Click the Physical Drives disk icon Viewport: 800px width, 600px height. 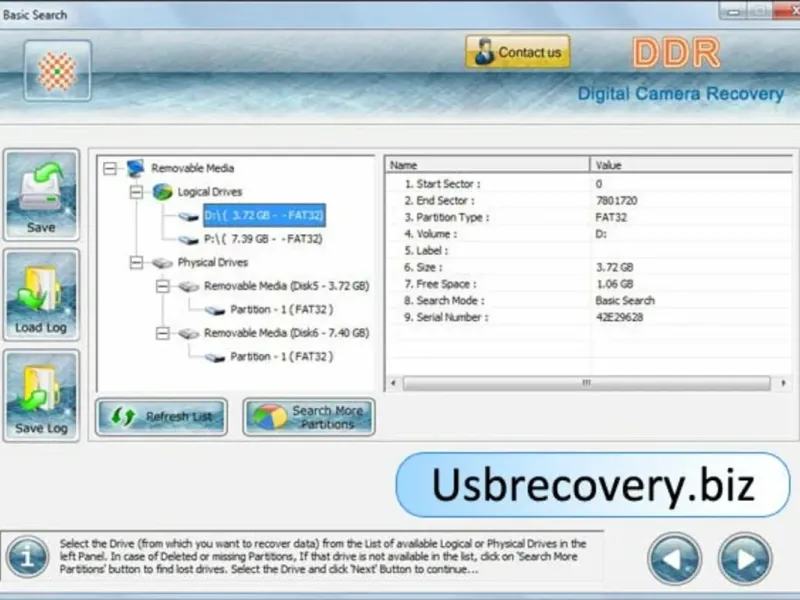pyautogui.click(x=162, y=263)
